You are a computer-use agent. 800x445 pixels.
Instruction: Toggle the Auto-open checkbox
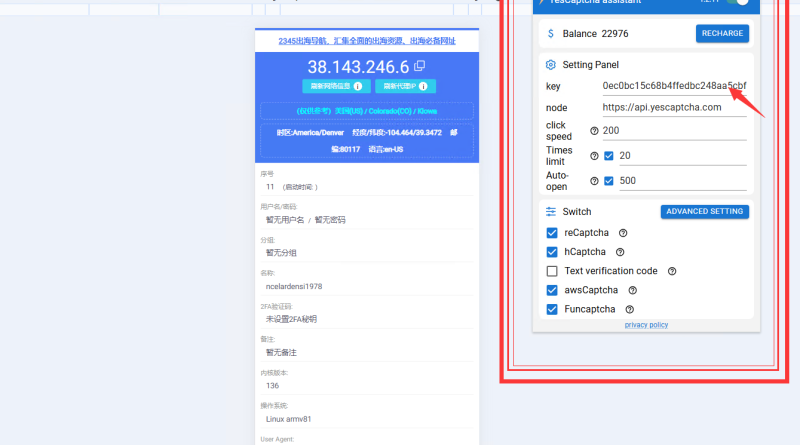click(x=609, y=181)
